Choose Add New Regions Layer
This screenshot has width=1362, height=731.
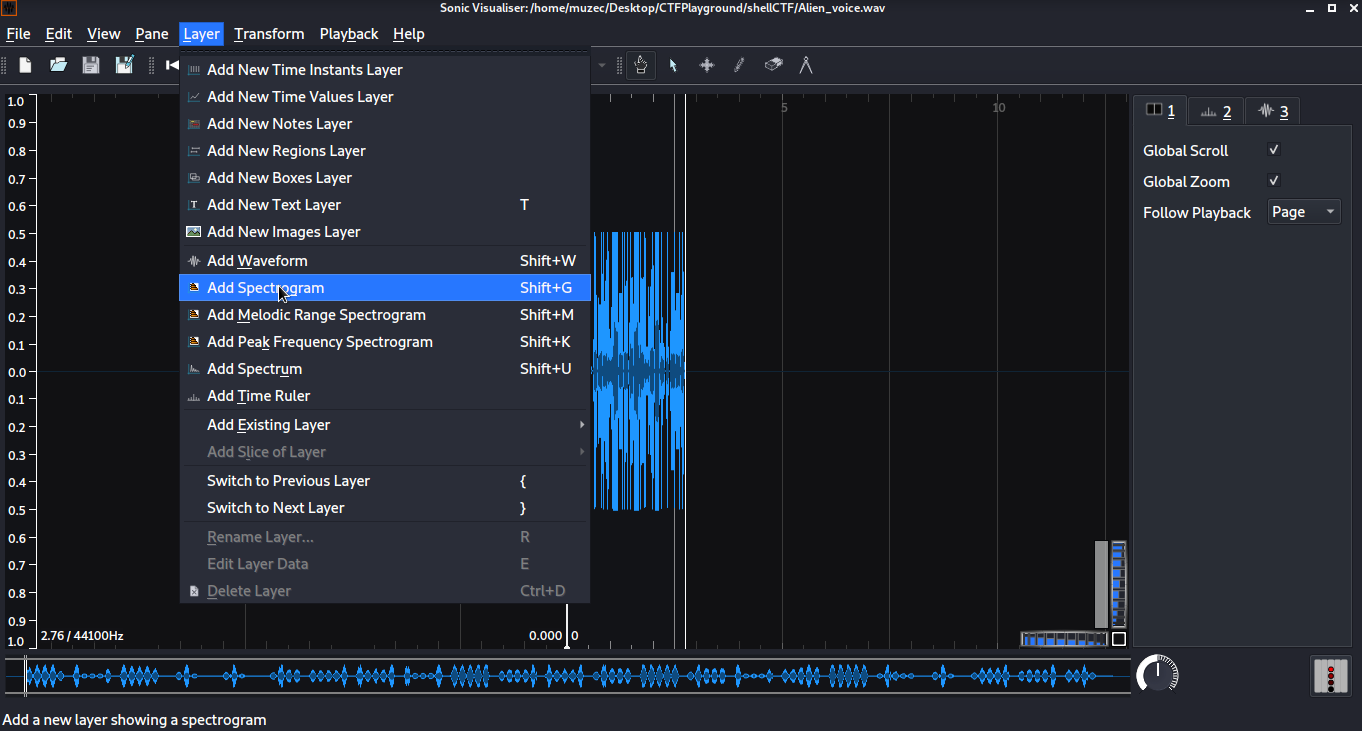pos(385,151)
